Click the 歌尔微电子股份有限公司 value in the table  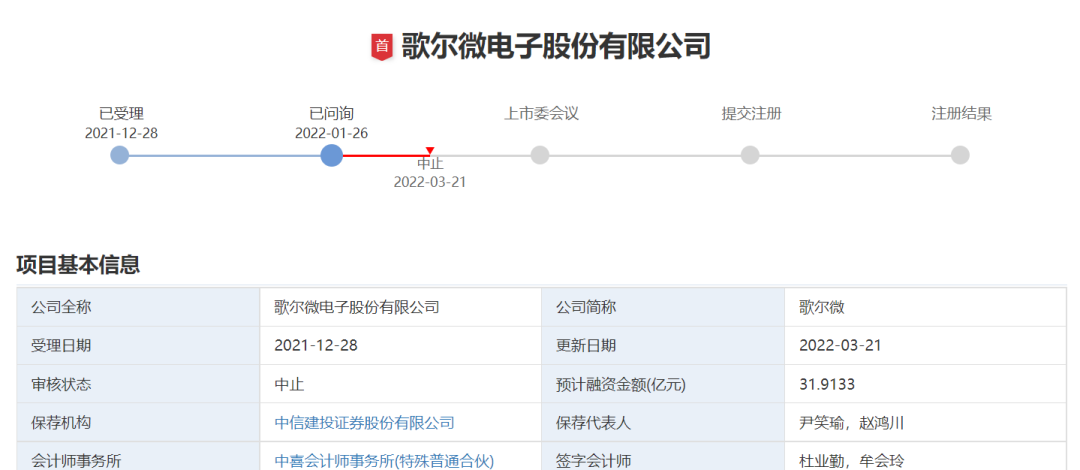pyautogui.click(x=357, y=307)
